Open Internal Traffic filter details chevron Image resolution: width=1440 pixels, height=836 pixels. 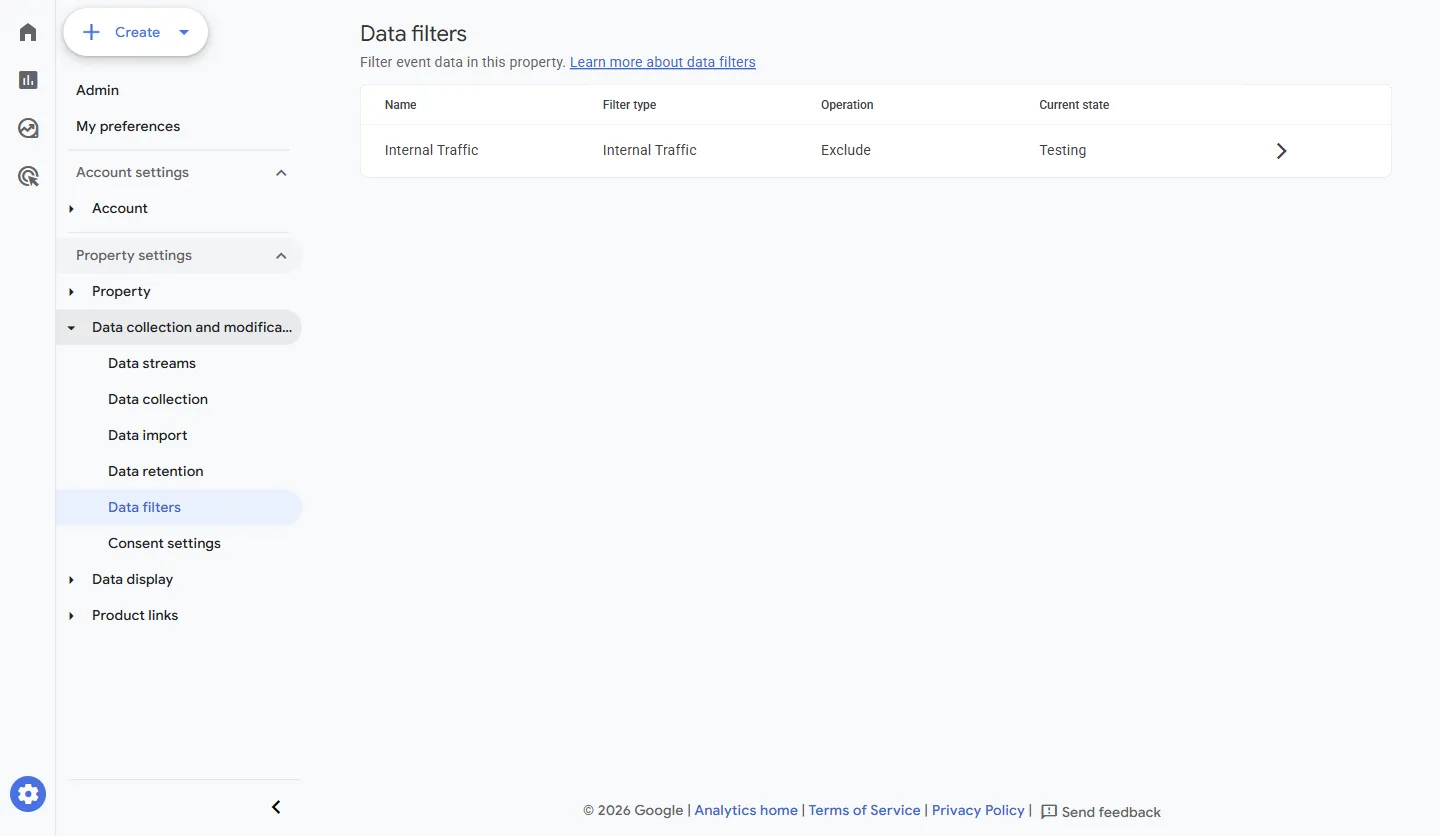[x=1281, y=151]
